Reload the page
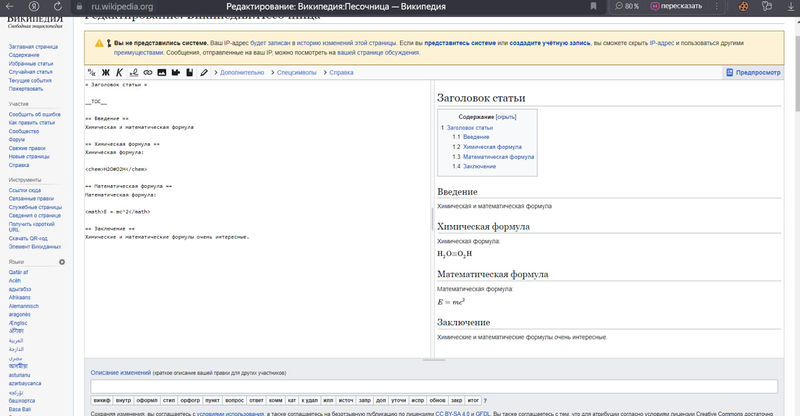This screenshot has height=416, width=800. coord(58,7)
